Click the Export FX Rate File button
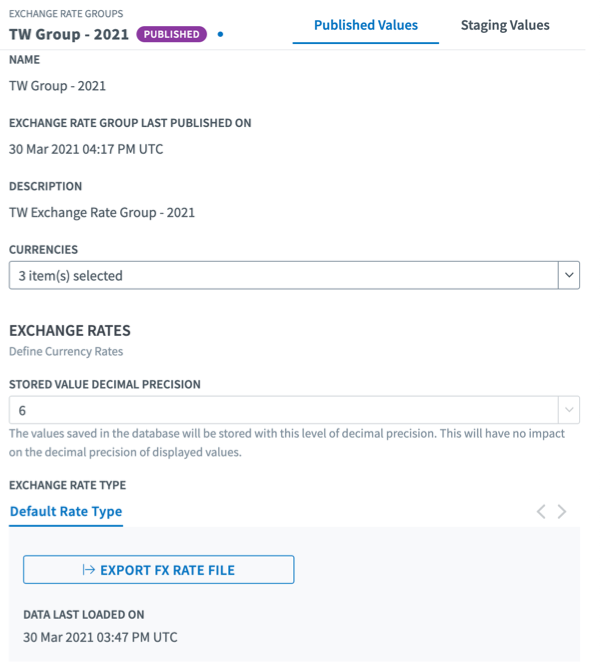This screenshot has width=600, height=666. click(158, 570)
